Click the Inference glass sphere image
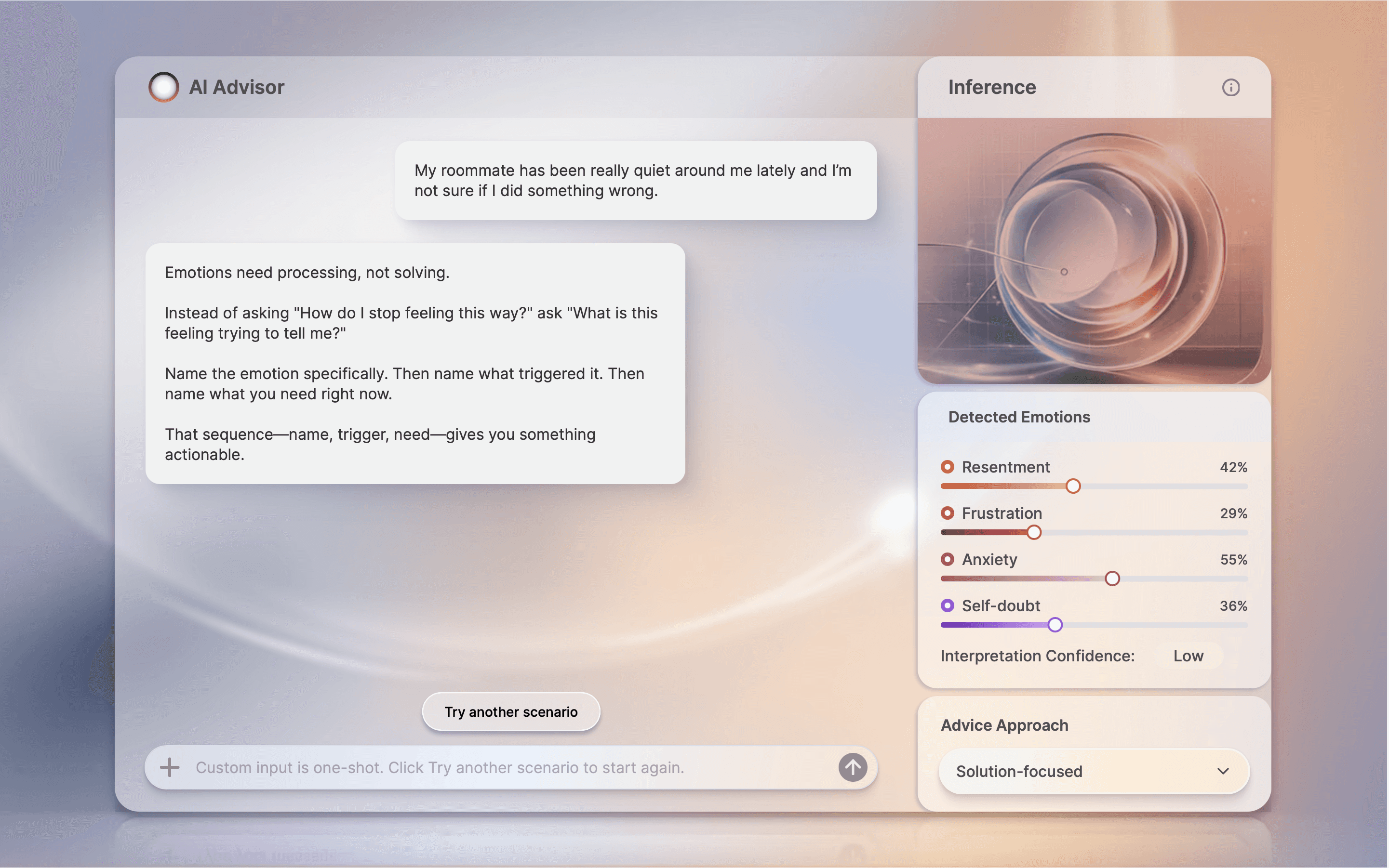 coord(1094,251)
